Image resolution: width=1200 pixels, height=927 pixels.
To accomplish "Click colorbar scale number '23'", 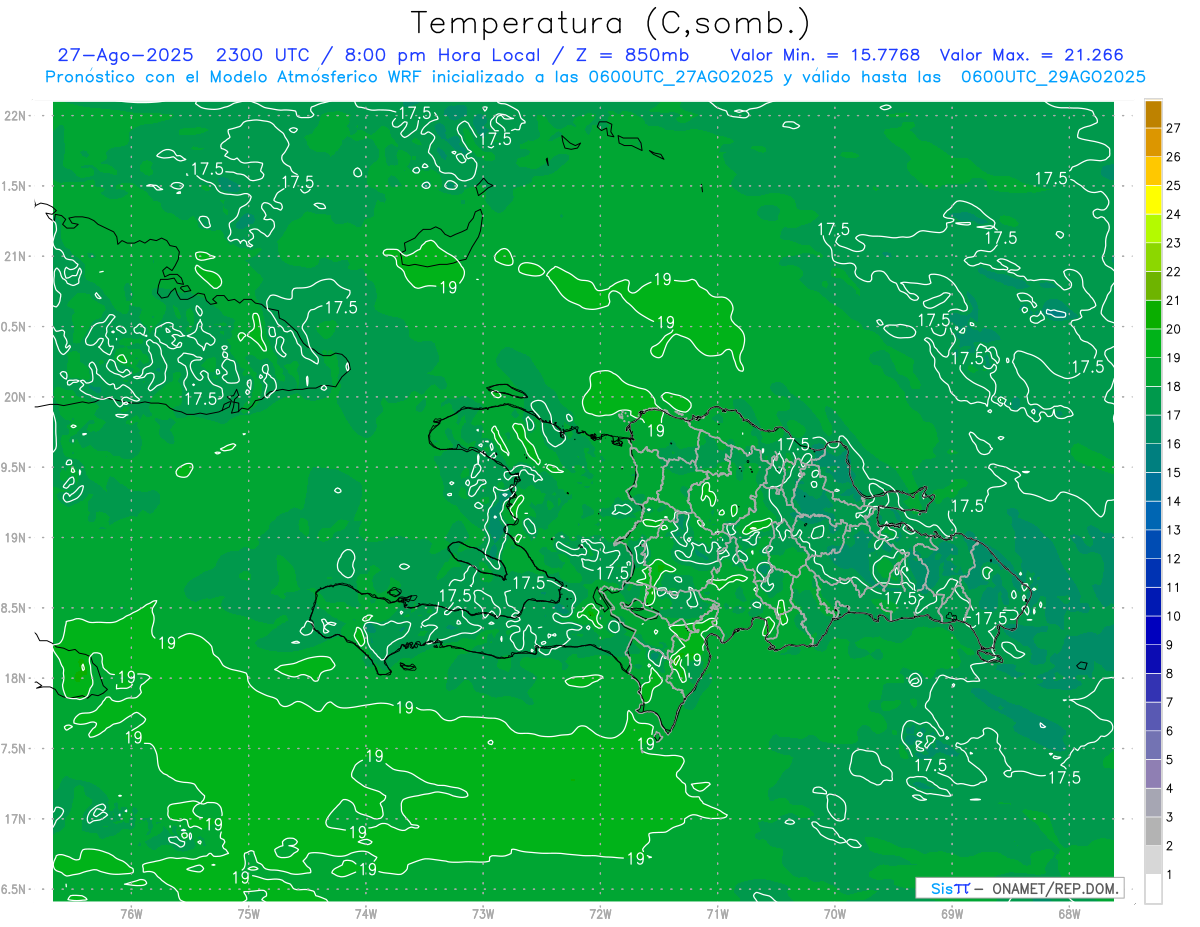I will click(x=1174, y=243).
